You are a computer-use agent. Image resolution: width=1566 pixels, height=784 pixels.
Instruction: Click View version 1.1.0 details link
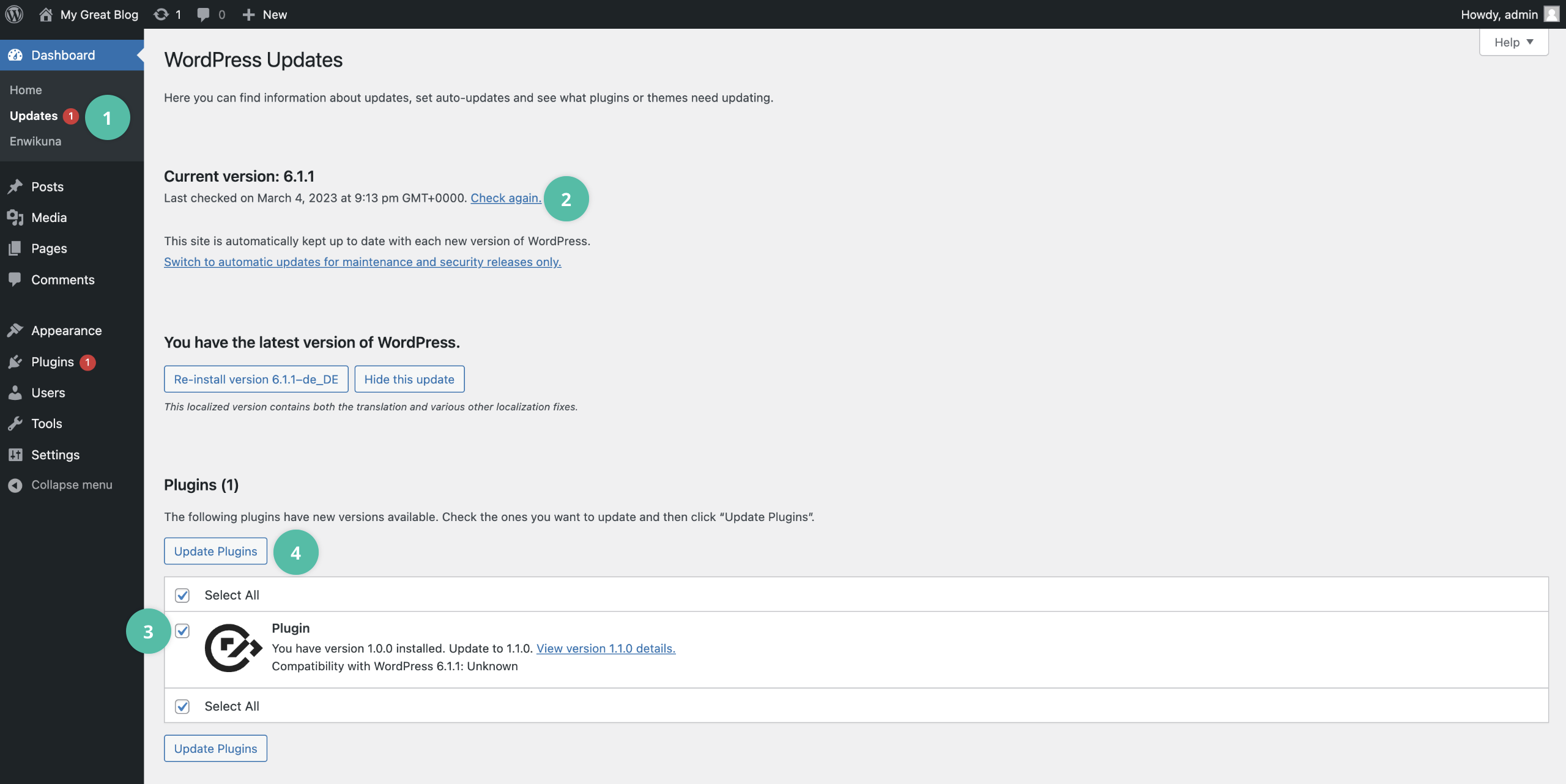tap(606, 648)
